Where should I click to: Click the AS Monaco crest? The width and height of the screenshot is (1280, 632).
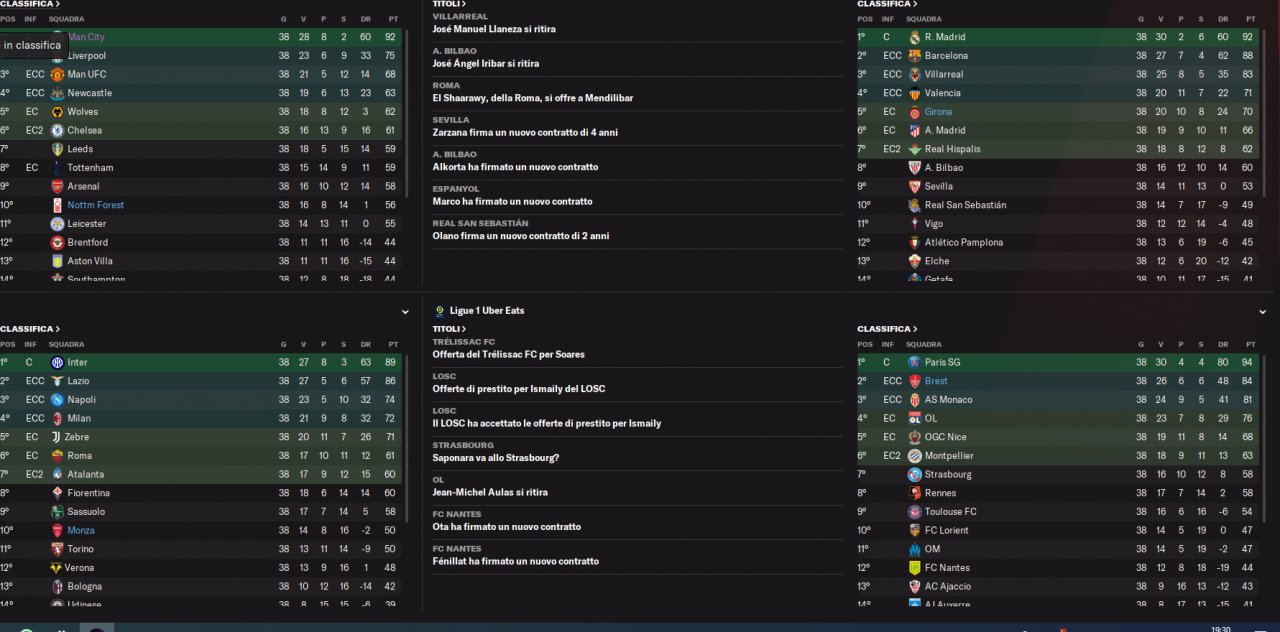pyautogui.click(x=914, y=399)
